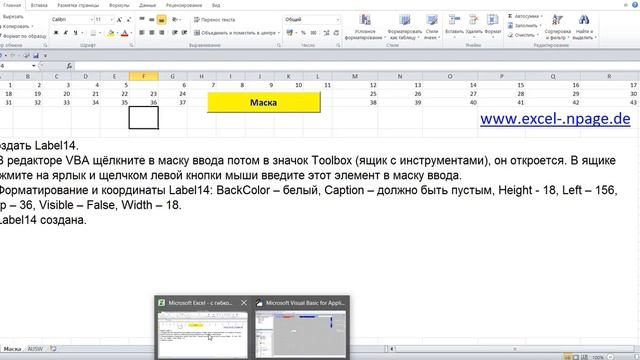Open Условное форматирование menu
Image resolution: width=640 pixels, height=360 pixels.
point(365,27)
